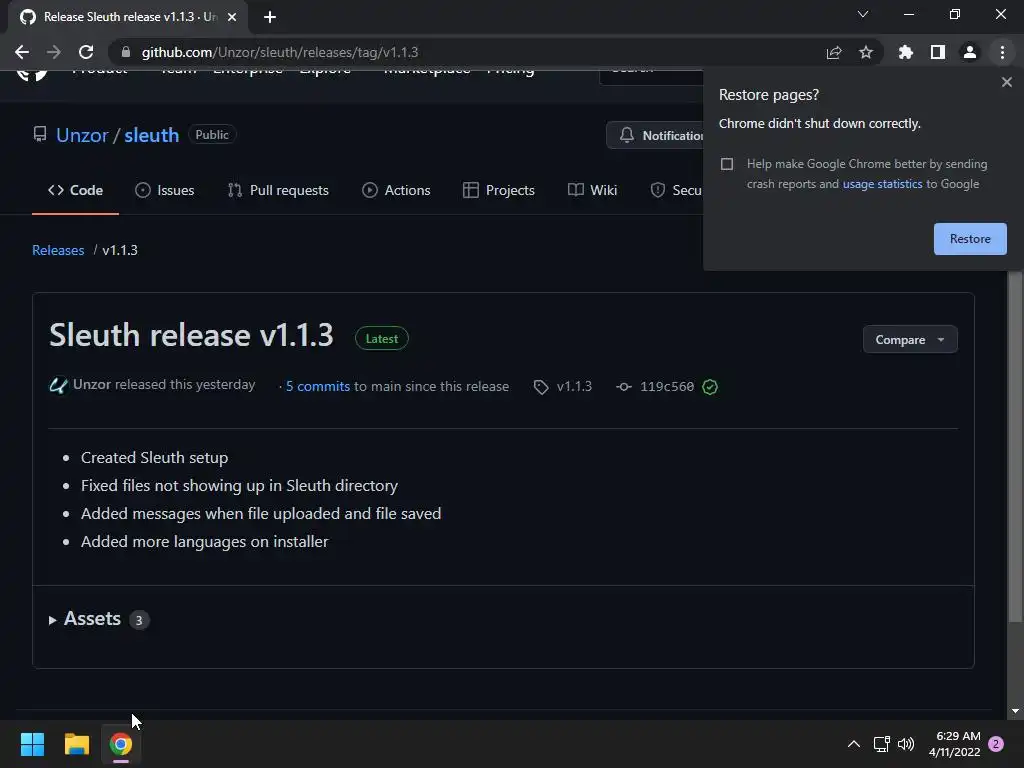Click the share page icon in address bar
Image resolution: width=1024 pixels, height=768 pixels.
coord(834,52)
